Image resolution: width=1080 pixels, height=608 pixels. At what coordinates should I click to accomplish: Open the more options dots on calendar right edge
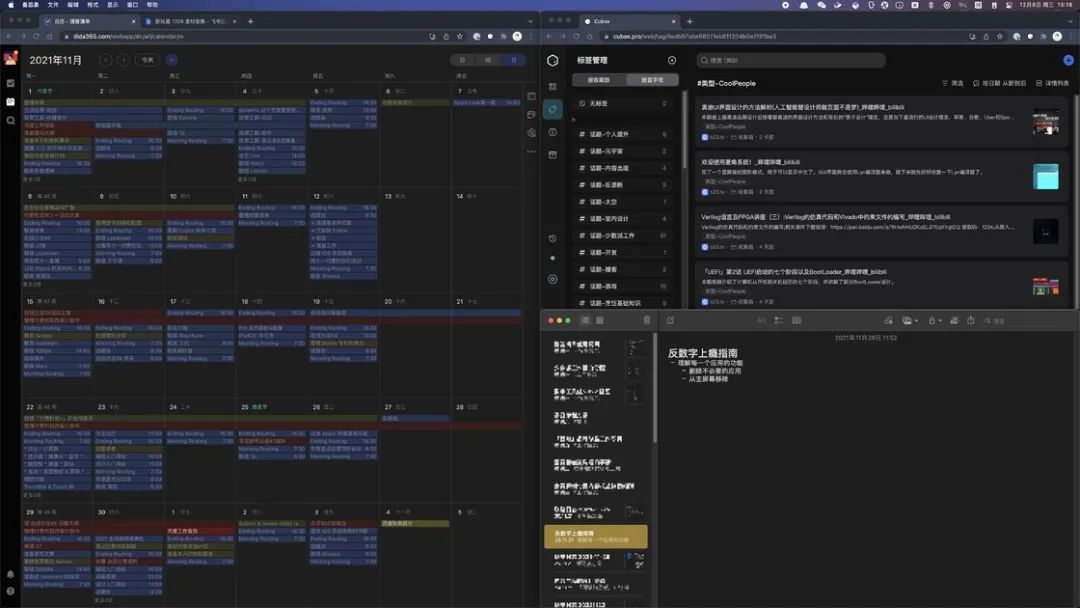pyautogui.click(x=531, y=151)
